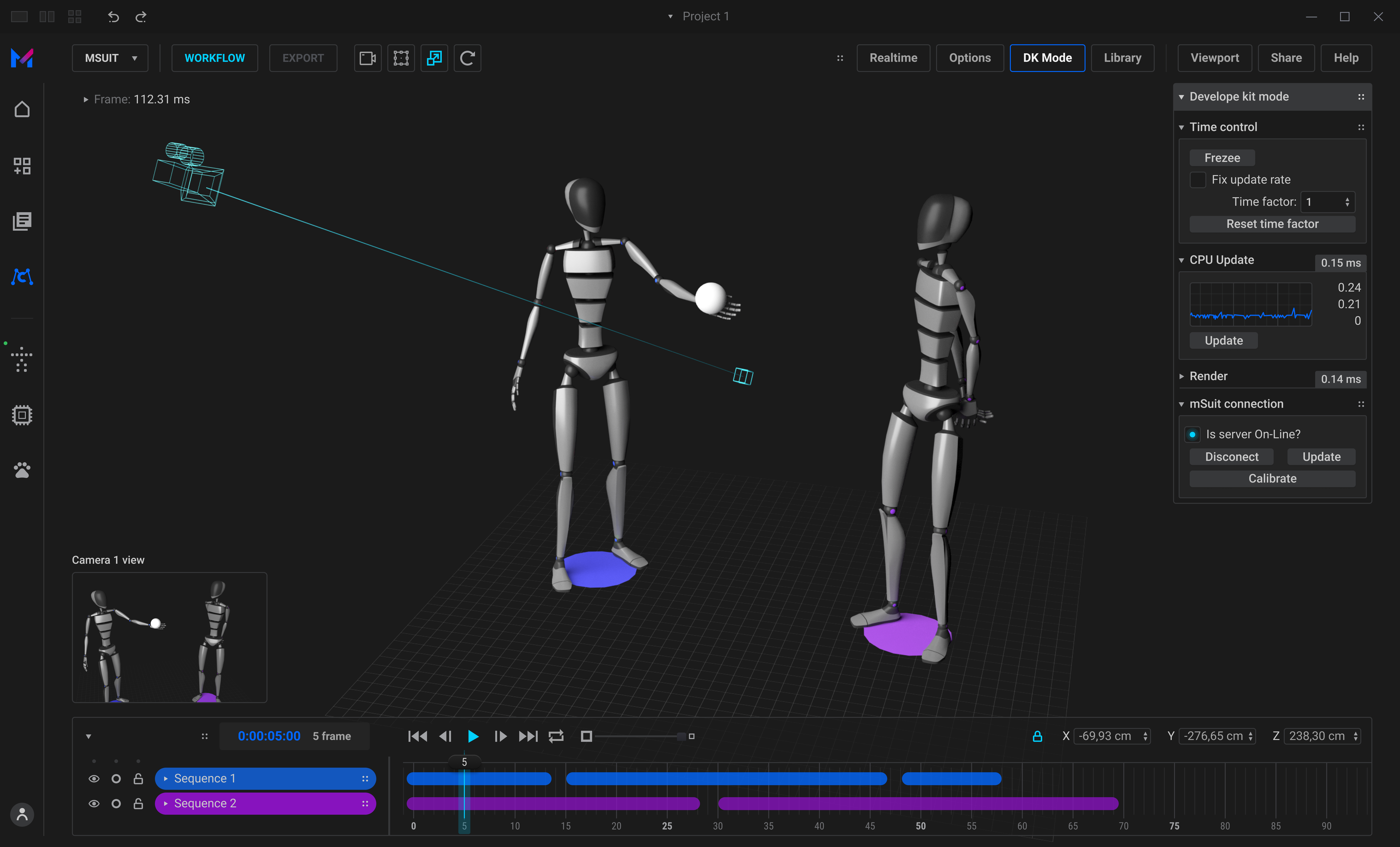Skip to the timeline start
This screenshot has width=1400, height=847.
pyautogui.click(x=418, y=736)
